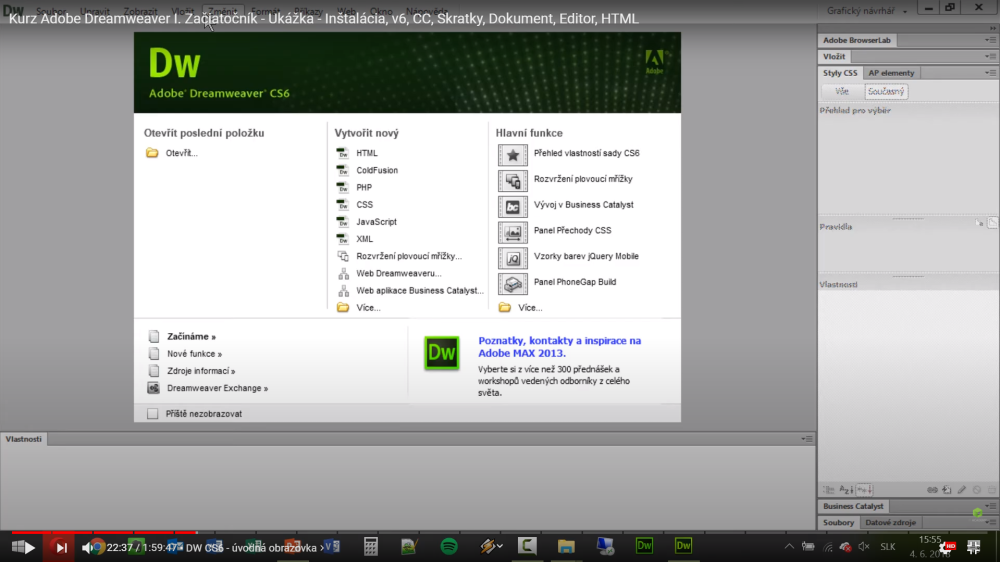
Task: Expand the Adobe BrowserLab panel menu
Action: pos(990,40)
